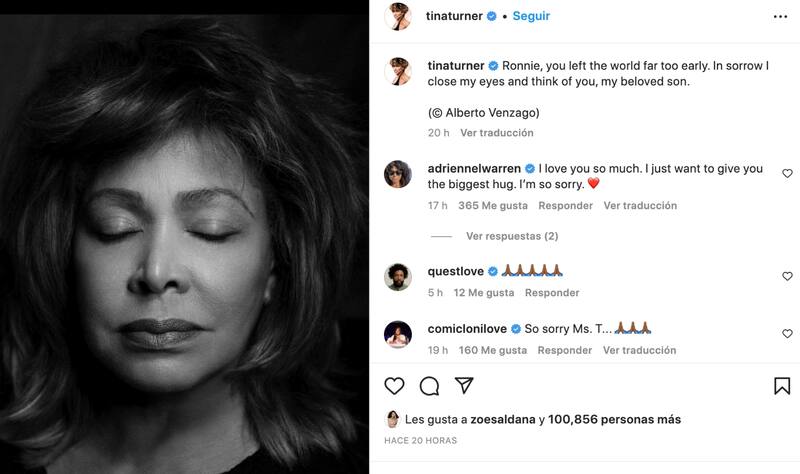This screenshot has width=800, height=474.
Task: Open questlove's profile avatar
Action: pyautogui.click(x=398, y=277)
